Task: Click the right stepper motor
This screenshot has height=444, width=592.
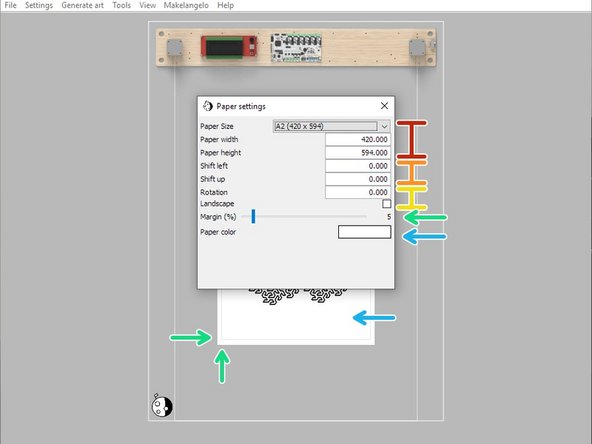Action: coord(417,47)
